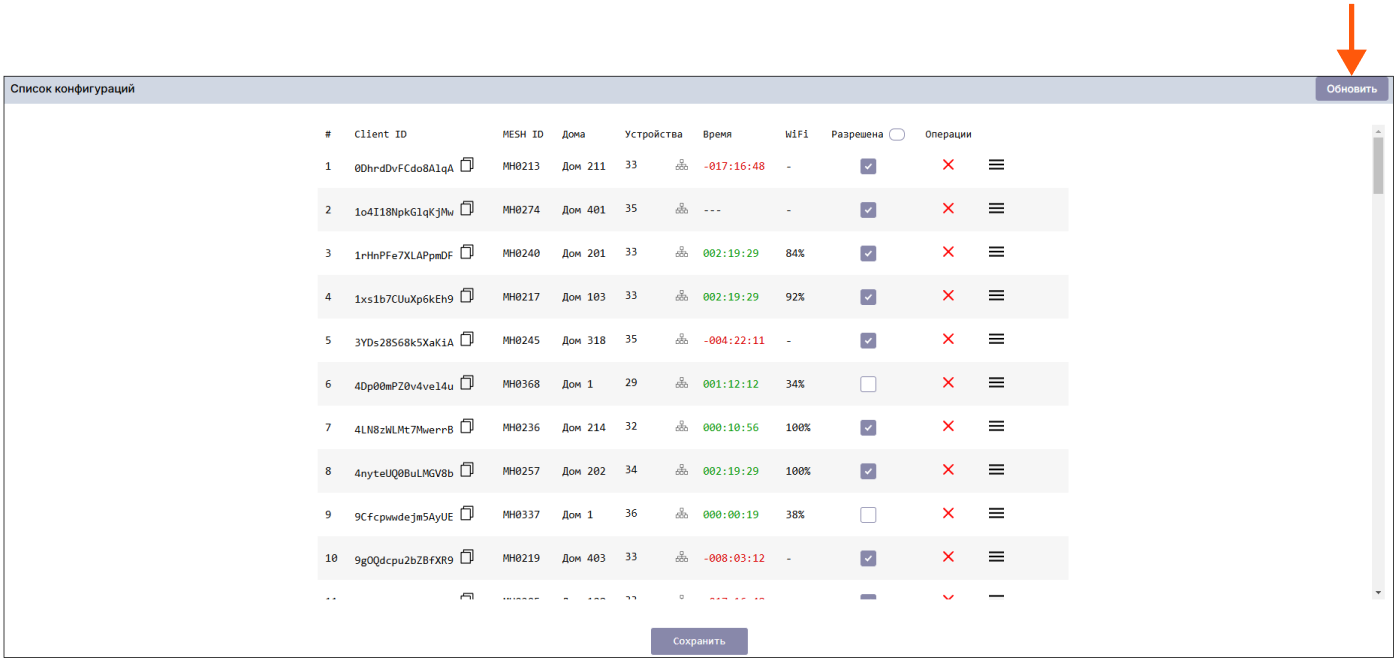The image size is (1400, 663).
Task: Open devices network icon for MH0274
Action: point(682,209)
